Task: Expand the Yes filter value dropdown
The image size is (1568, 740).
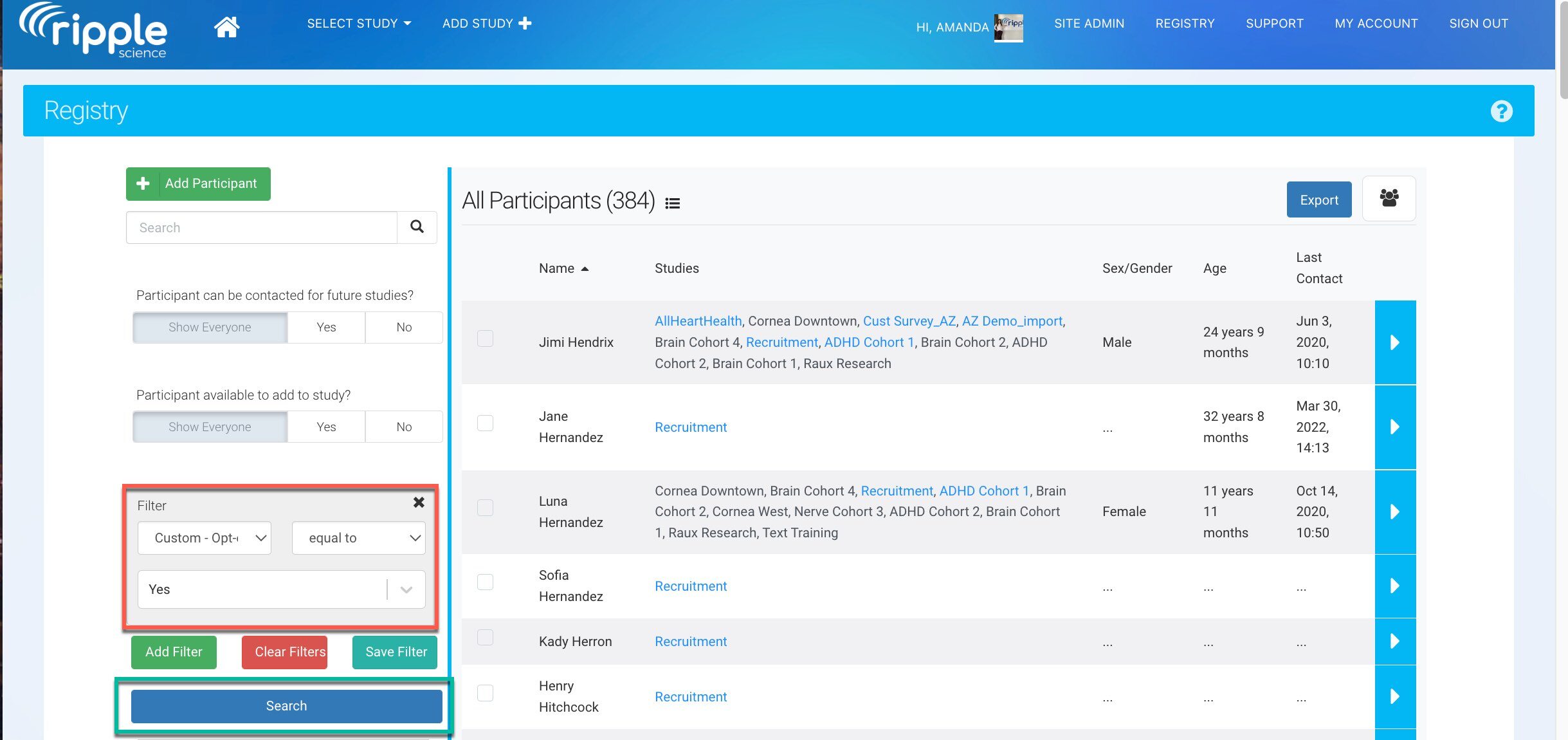Action: pos(406,589)
